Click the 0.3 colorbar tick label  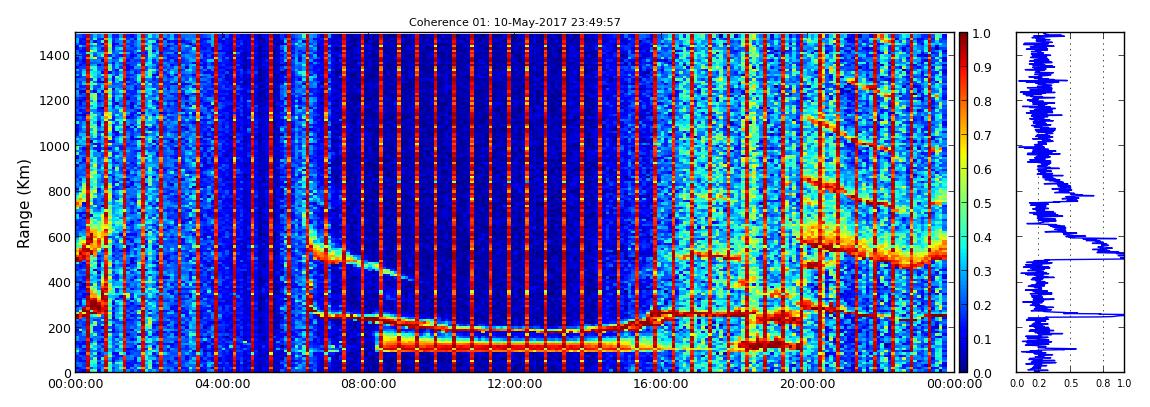[x=981, y=271]
